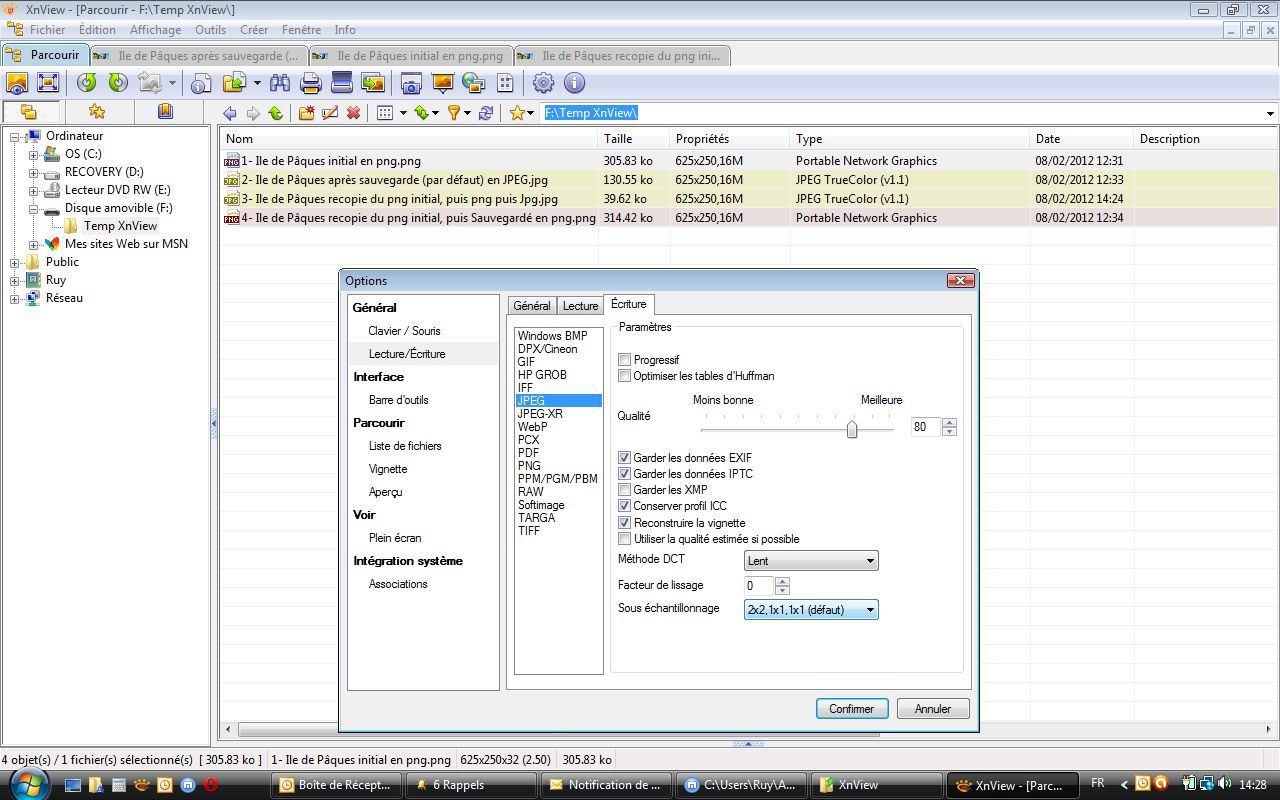Open the Fichier menu
Viewport: 1280px width, 800px height.
[x=48, y=30]
